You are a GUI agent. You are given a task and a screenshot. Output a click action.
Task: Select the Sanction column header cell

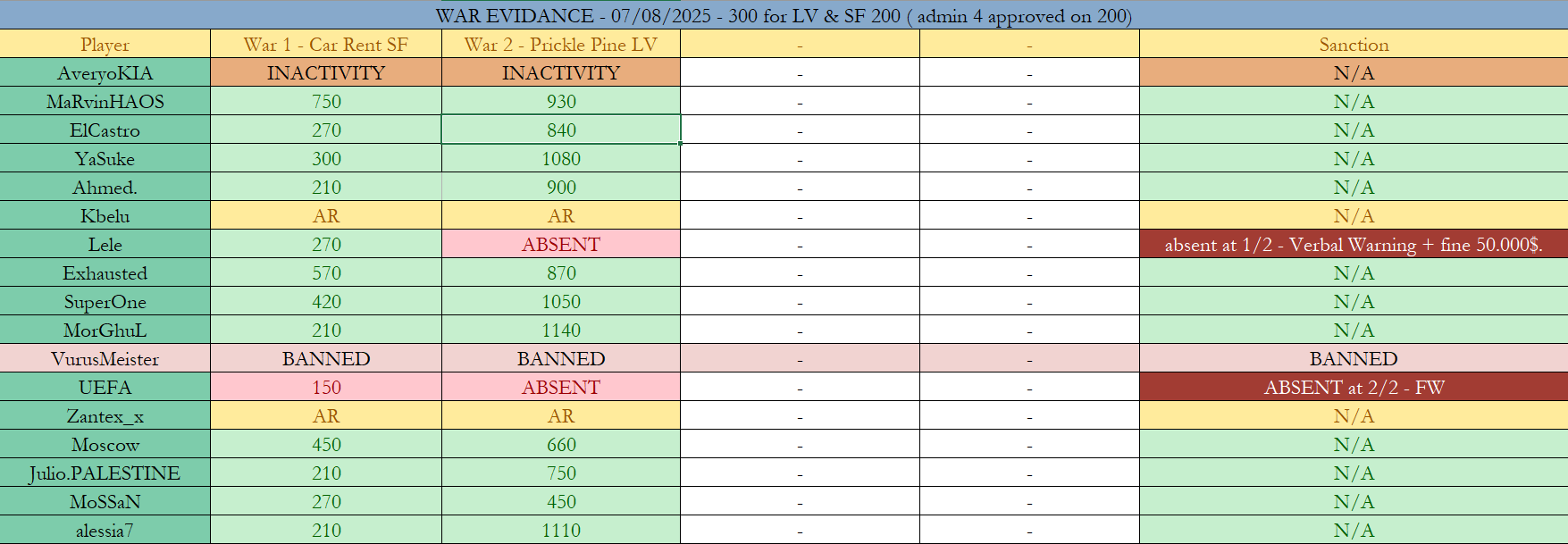click(x=1354, y=45)
